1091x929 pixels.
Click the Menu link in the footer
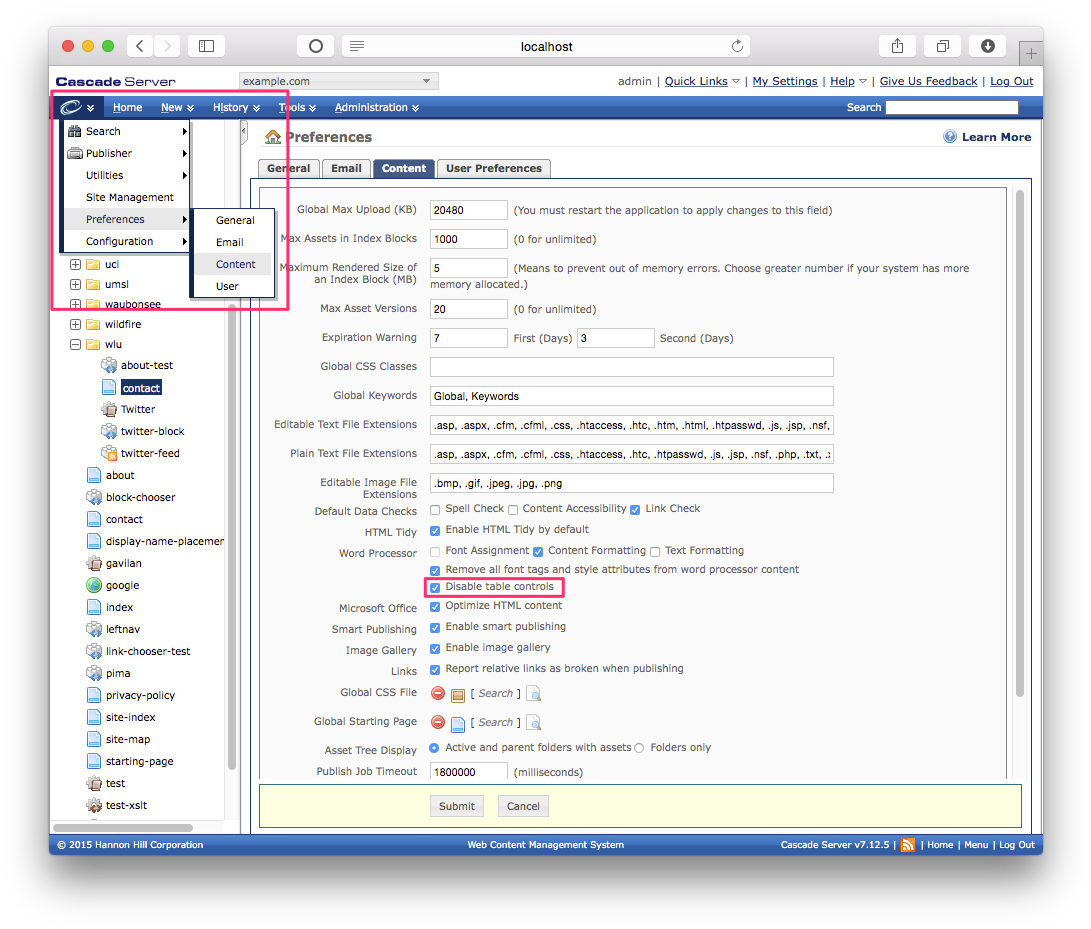tap(975, 845)
